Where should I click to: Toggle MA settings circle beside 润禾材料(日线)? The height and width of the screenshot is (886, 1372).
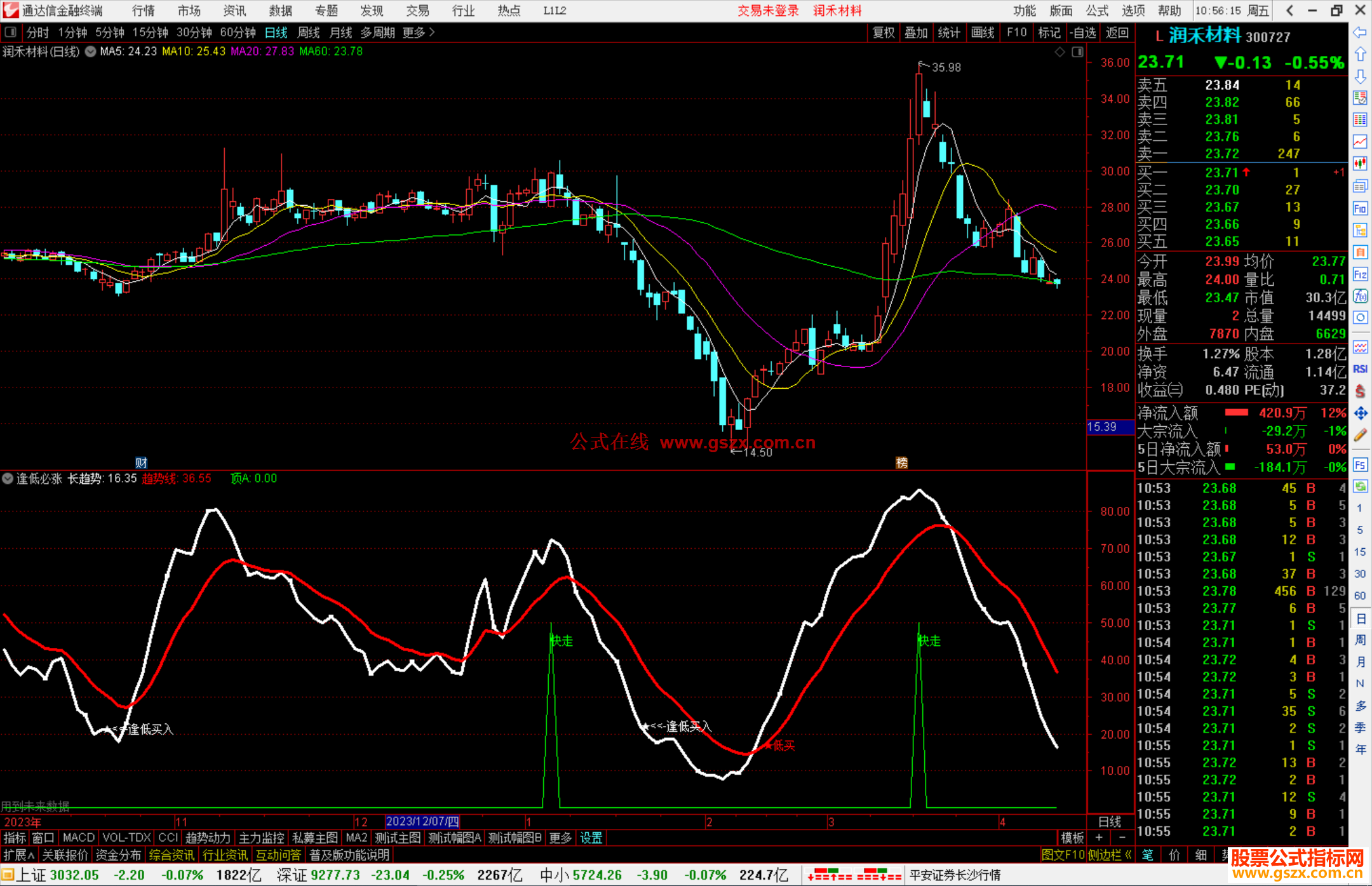coord(90,51)
